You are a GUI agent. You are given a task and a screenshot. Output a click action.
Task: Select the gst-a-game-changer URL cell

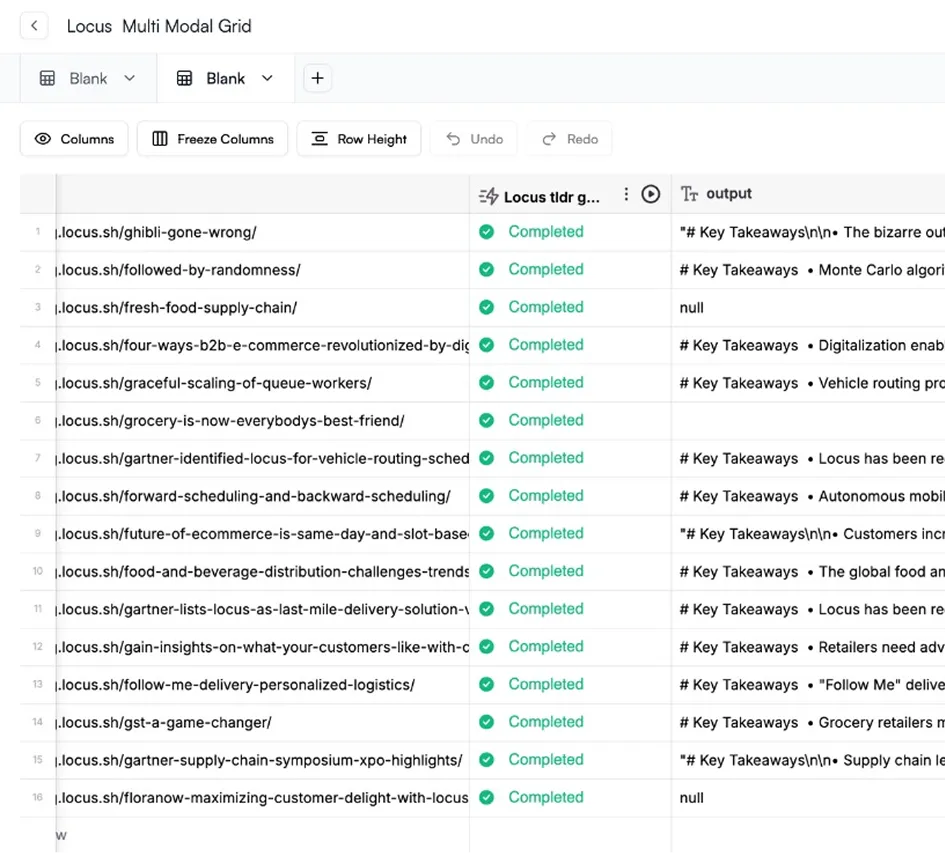click(263, 722)
